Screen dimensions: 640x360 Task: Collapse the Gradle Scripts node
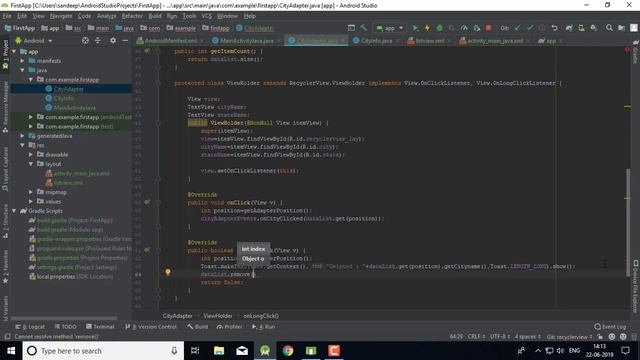coord(14,211)
